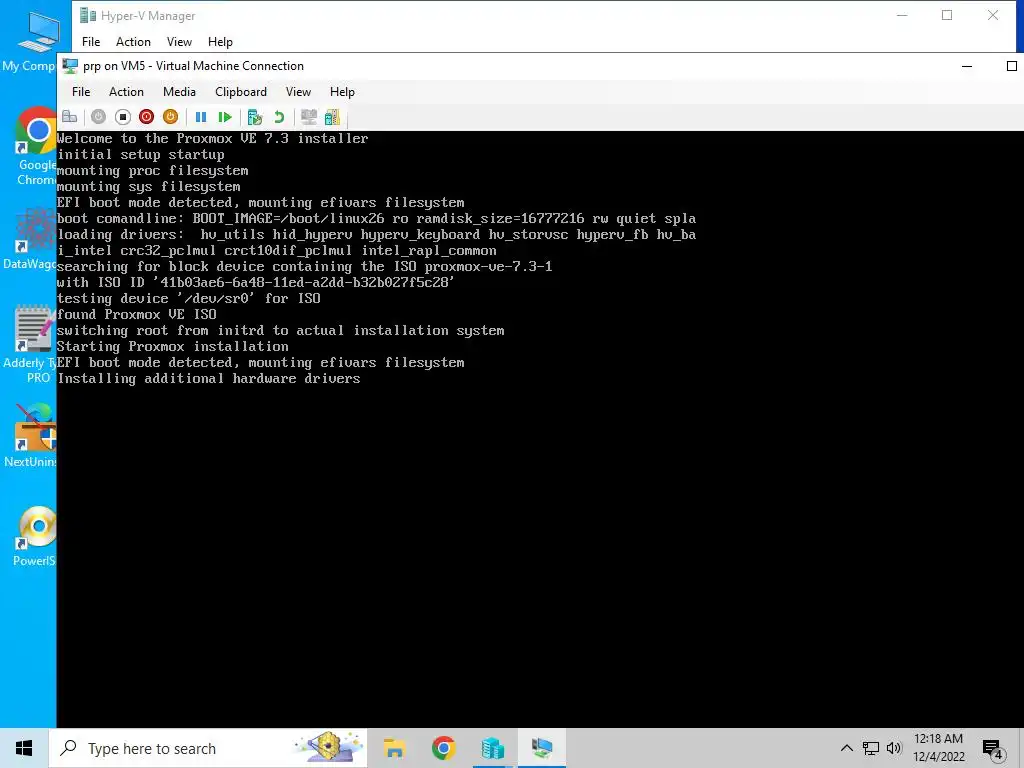Screen dimensions: 1024x768
Task: Select the DataWagon desktop shortcut
Action: click(30, 238)
